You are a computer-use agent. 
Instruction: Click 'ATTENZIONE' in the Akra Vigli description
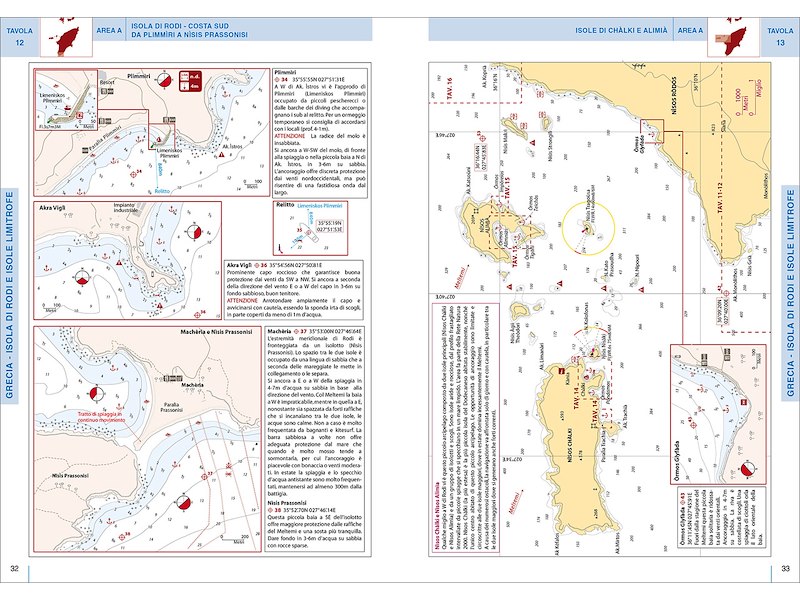coord(241,301)
